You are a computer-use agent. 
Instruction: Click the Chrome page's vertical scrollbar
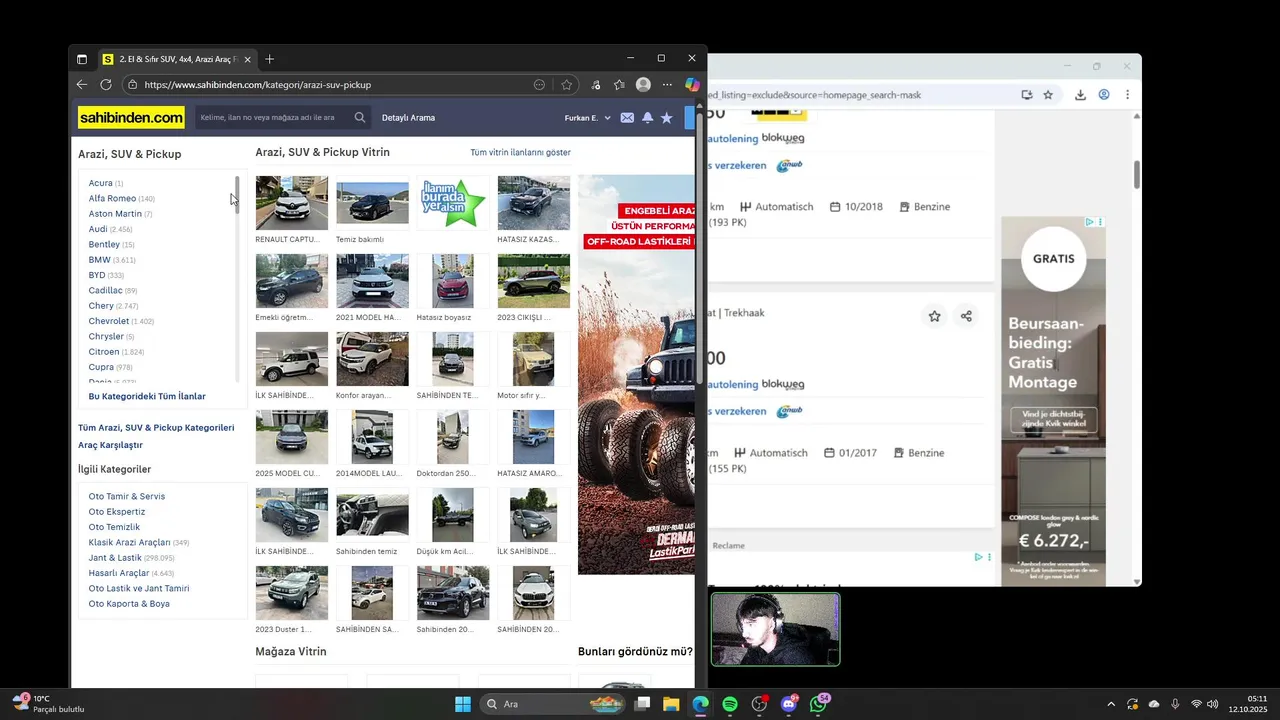click(x=1137, y=173)
